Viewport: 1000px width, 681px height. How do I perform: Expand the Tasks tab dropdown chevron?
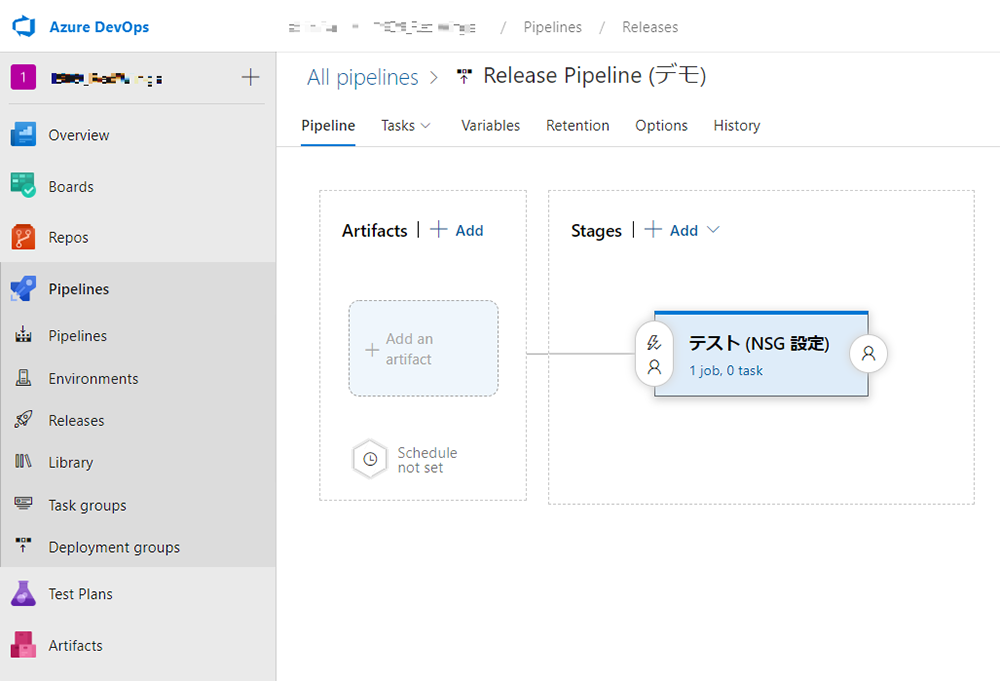pyautogui.click(x=425, y=126)
